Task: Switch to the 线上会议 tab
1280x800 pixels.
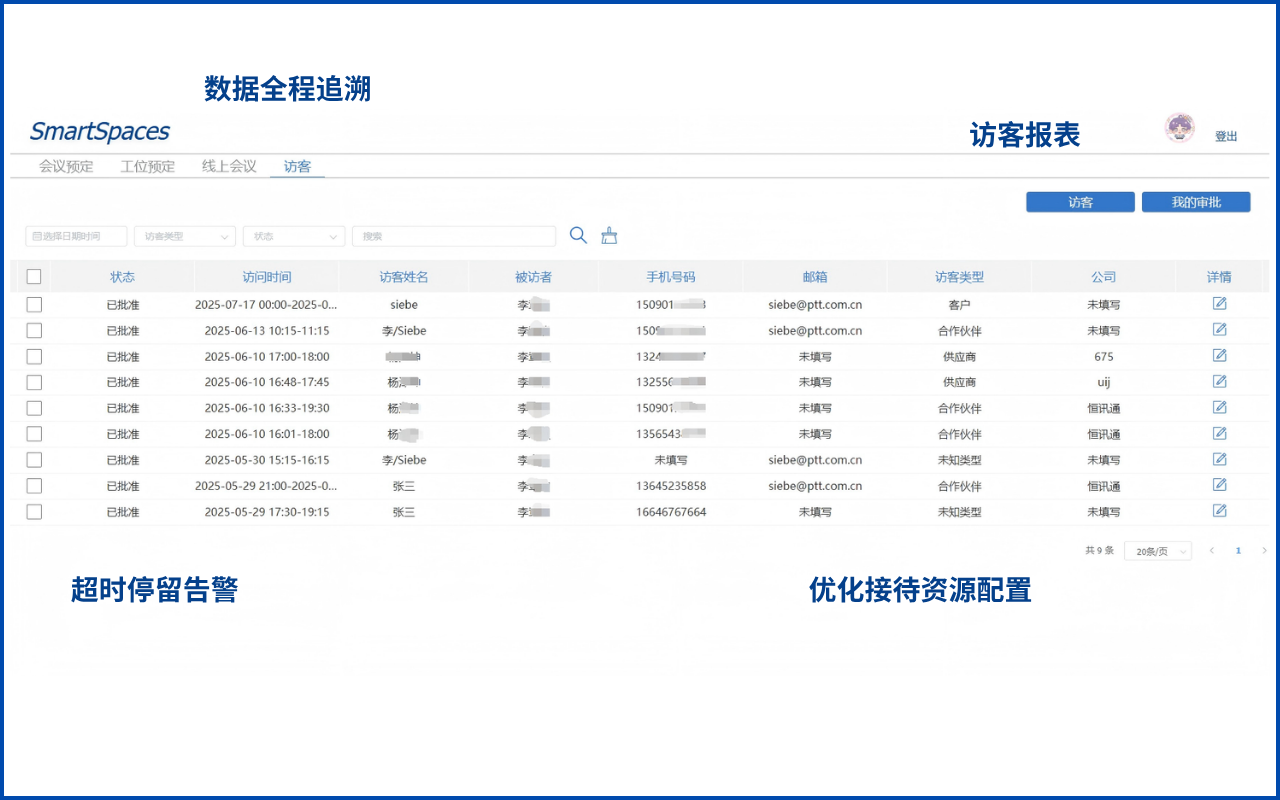Action: pyautogui.click(x=229, y=167)
